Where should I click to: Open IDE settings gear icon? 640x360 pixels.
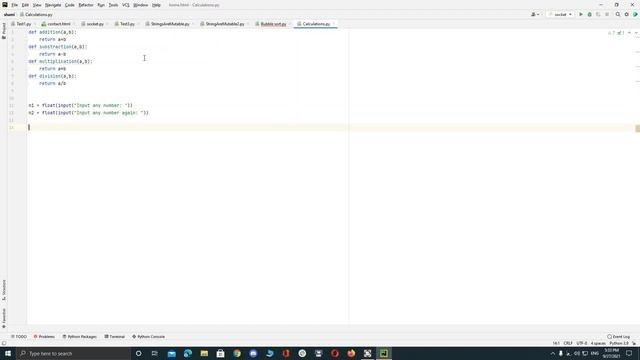pos(627,14)
